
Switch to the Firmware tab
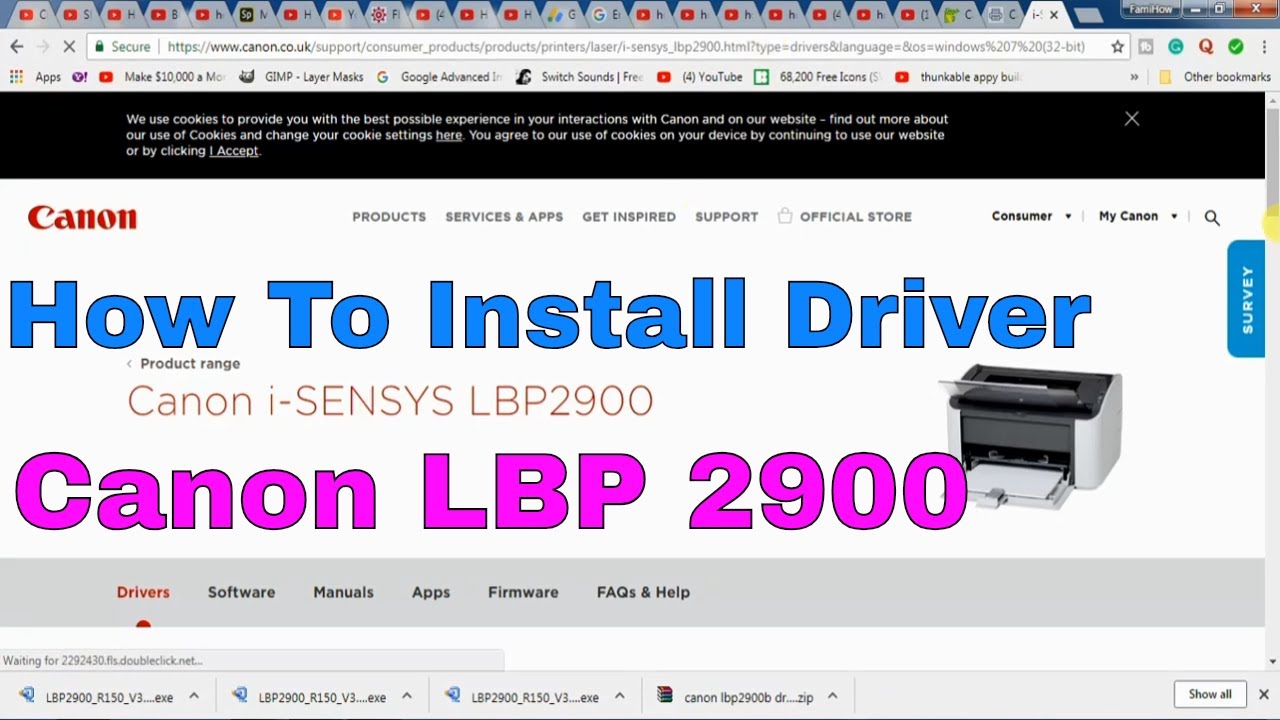coord(523,592)
